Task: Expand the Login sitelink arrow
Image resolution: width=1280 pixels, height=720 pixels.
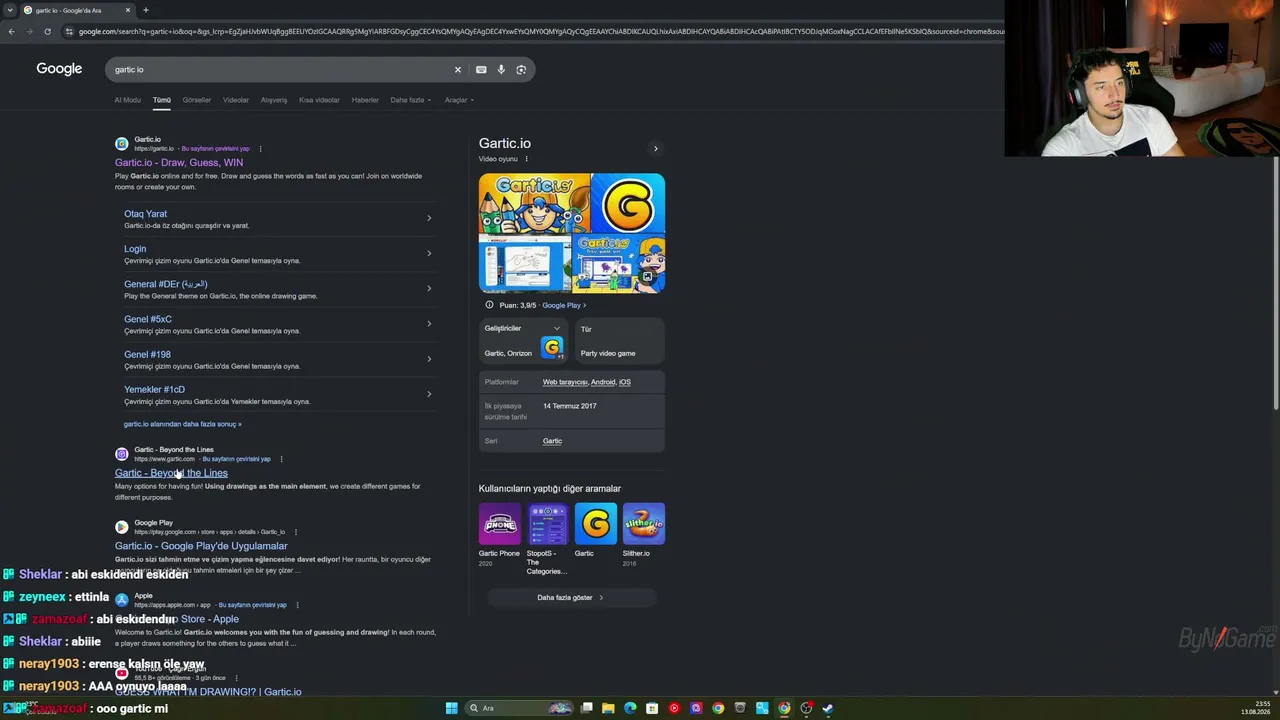Action: [429, 253]
